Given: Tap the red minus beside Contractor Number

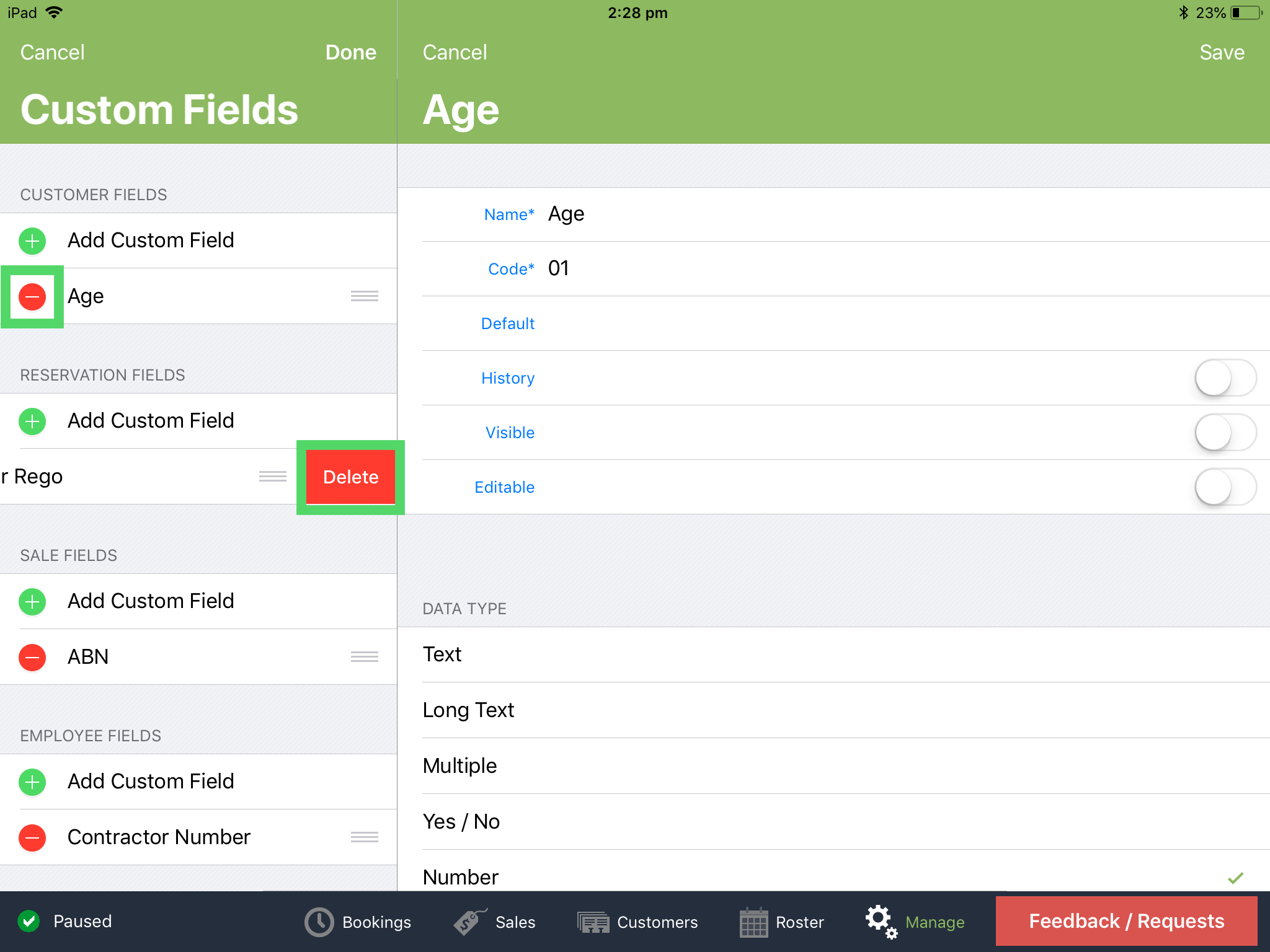Looking at the screenshot, I should tap(32, 837).
